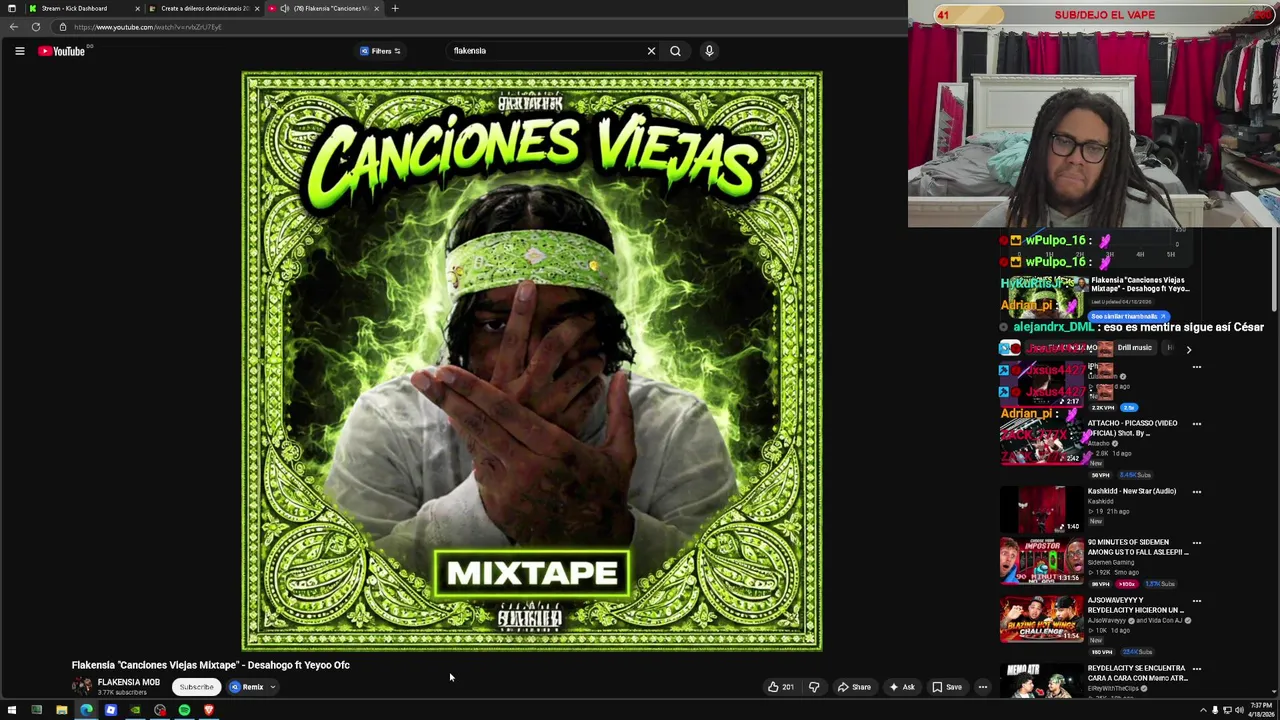Dislike the video
The width and height of the screenshot is (1280, 720).
tap(814, 687)
